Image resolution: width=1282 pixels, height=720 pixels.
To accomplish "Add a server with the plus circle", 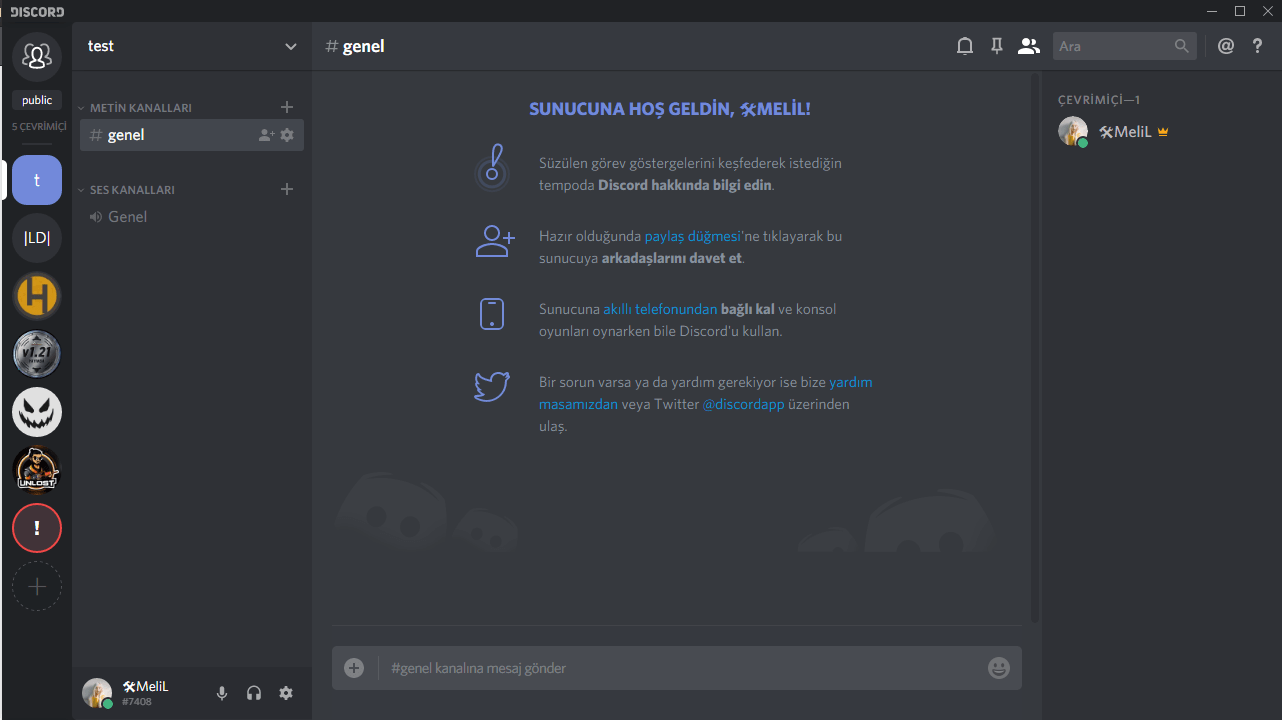I will (37, 586).
